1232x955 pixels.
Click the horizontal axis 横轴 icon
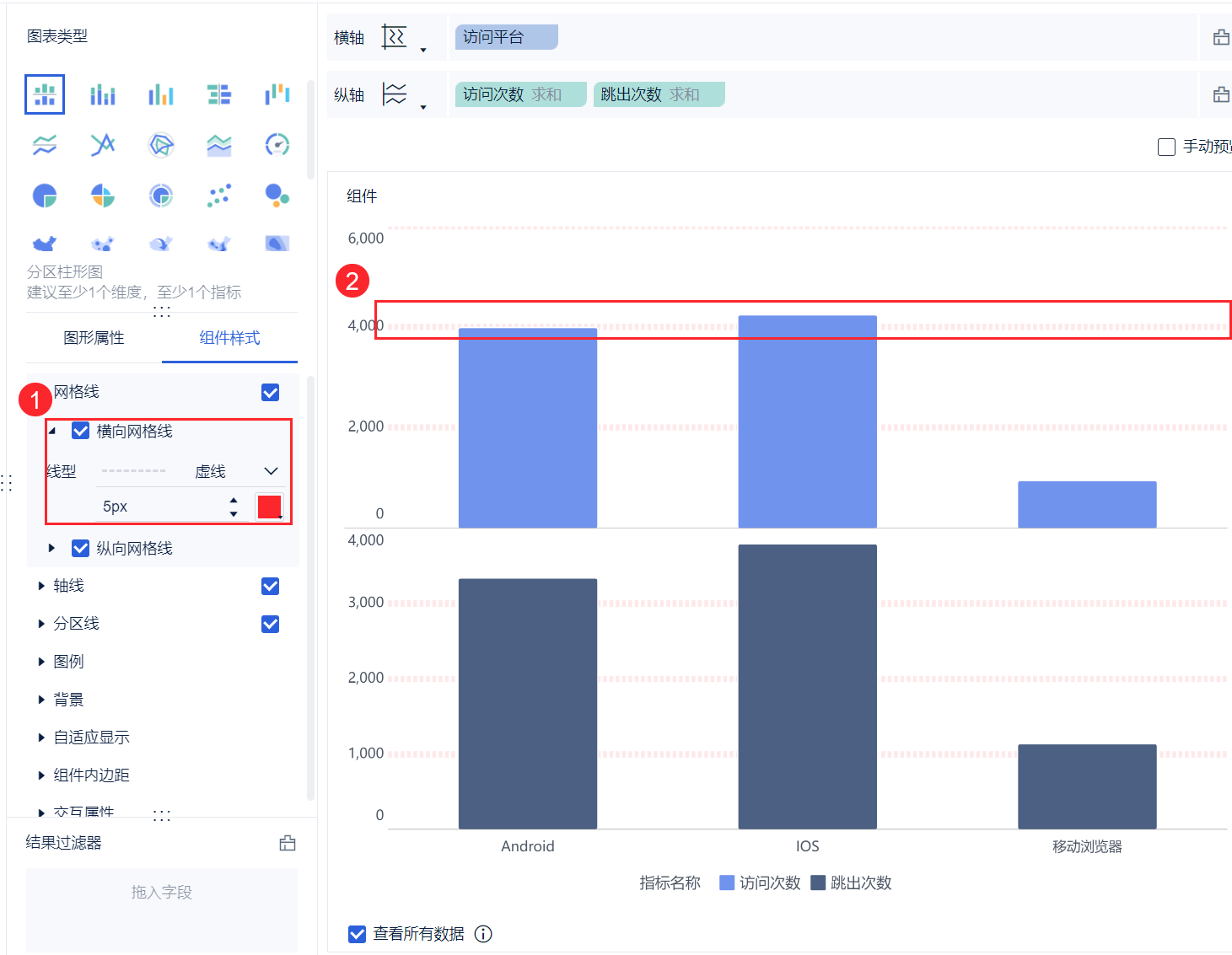point(394,37)
